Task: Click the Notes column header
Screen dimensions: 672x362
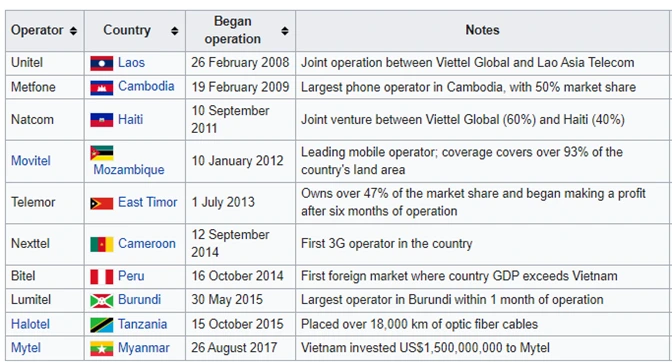Action: [482, 30]
